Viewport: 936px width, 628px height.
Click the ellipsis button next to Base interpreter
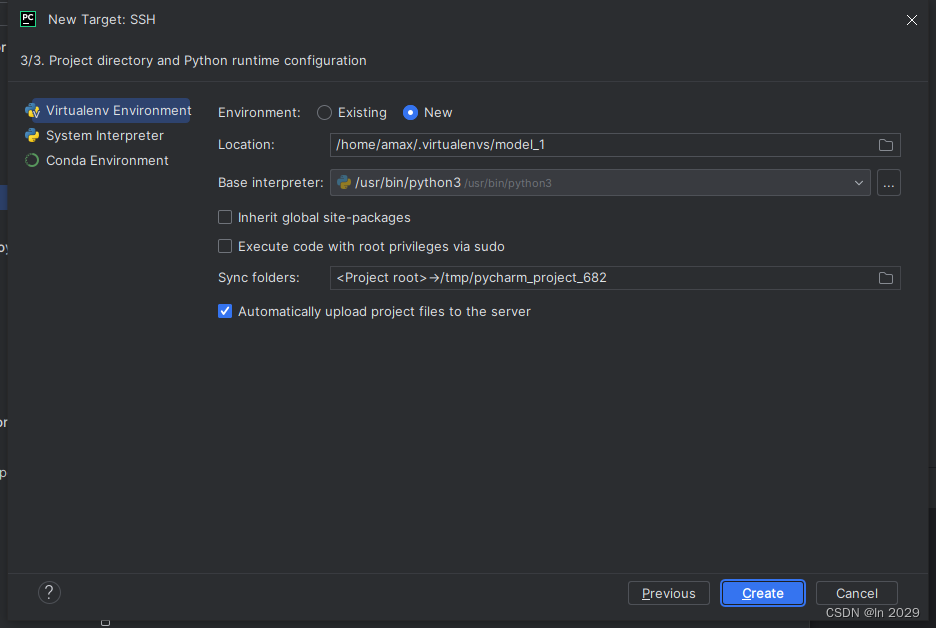[x=889, y=183]
